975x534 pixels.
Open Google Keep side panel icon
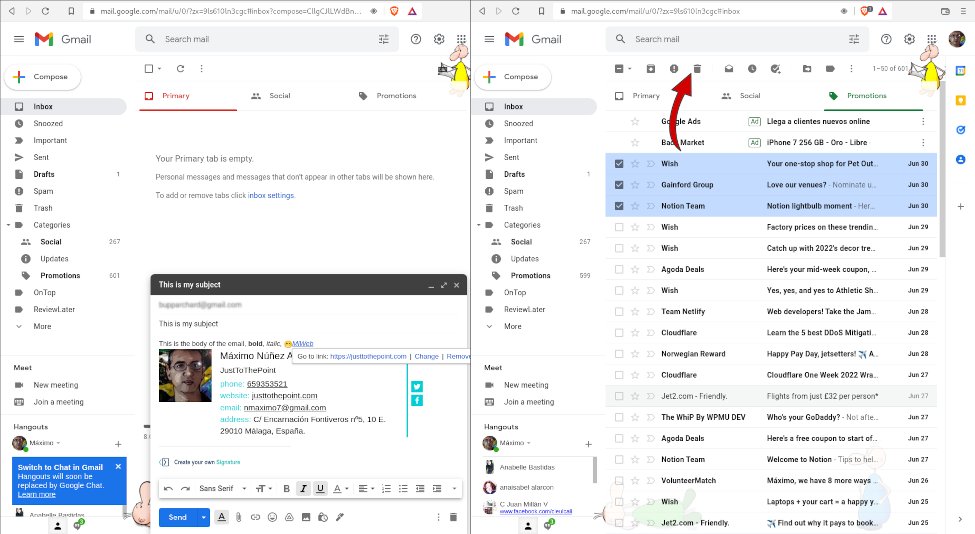[x=961, y=100]
